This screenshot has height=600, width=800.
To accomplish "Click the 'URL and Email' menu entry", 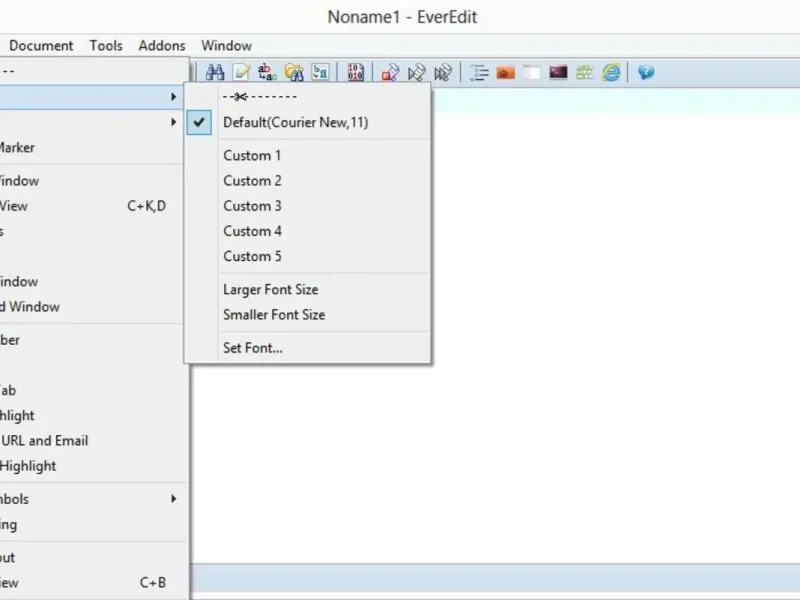I will pyautogui.click(x=92, y=441).
